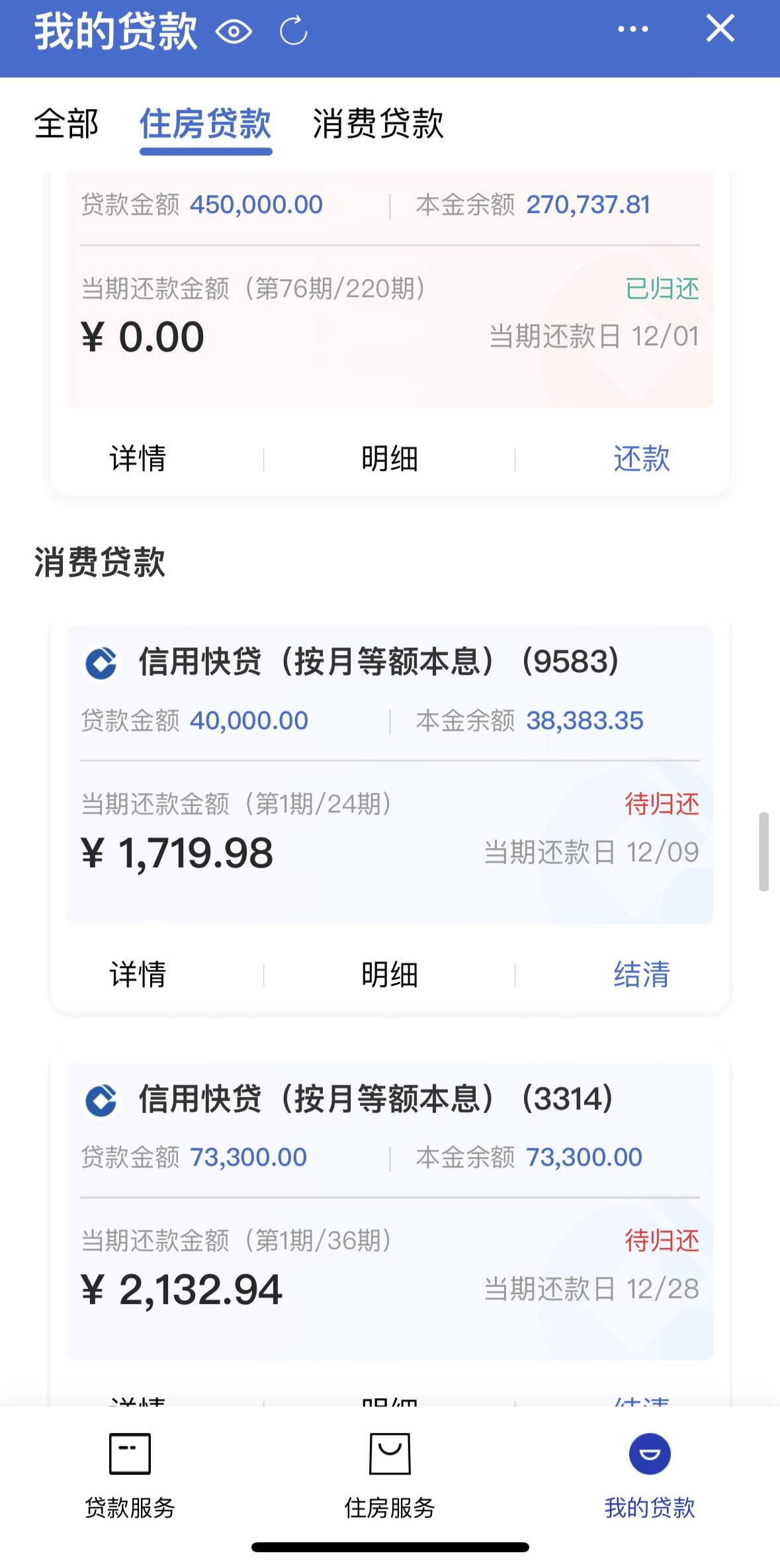
Task: Tap the CCB logo on loan 9583
Action: tap(101, 662)
